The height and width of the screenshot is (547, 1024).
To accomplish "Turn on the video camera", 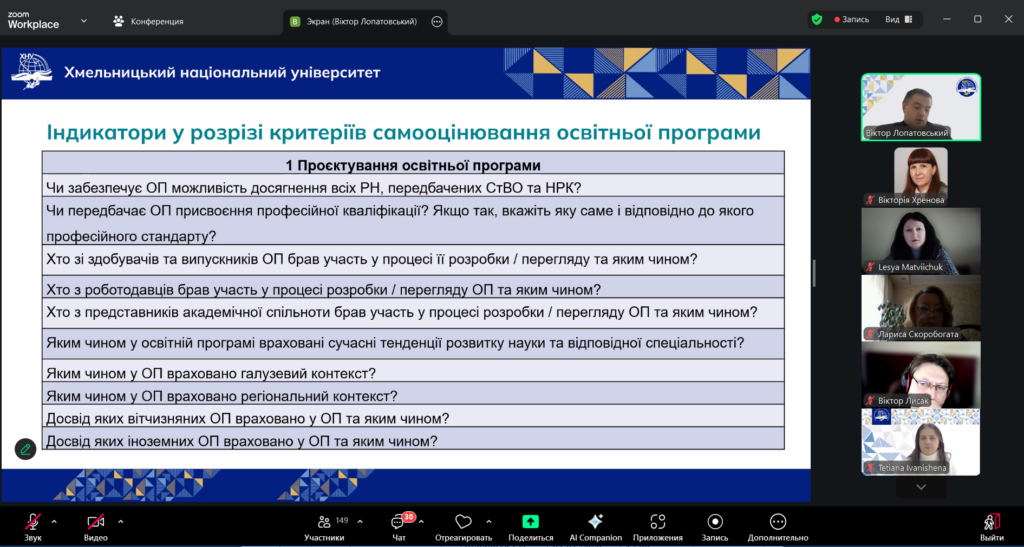I will click(x=95, y=526).
